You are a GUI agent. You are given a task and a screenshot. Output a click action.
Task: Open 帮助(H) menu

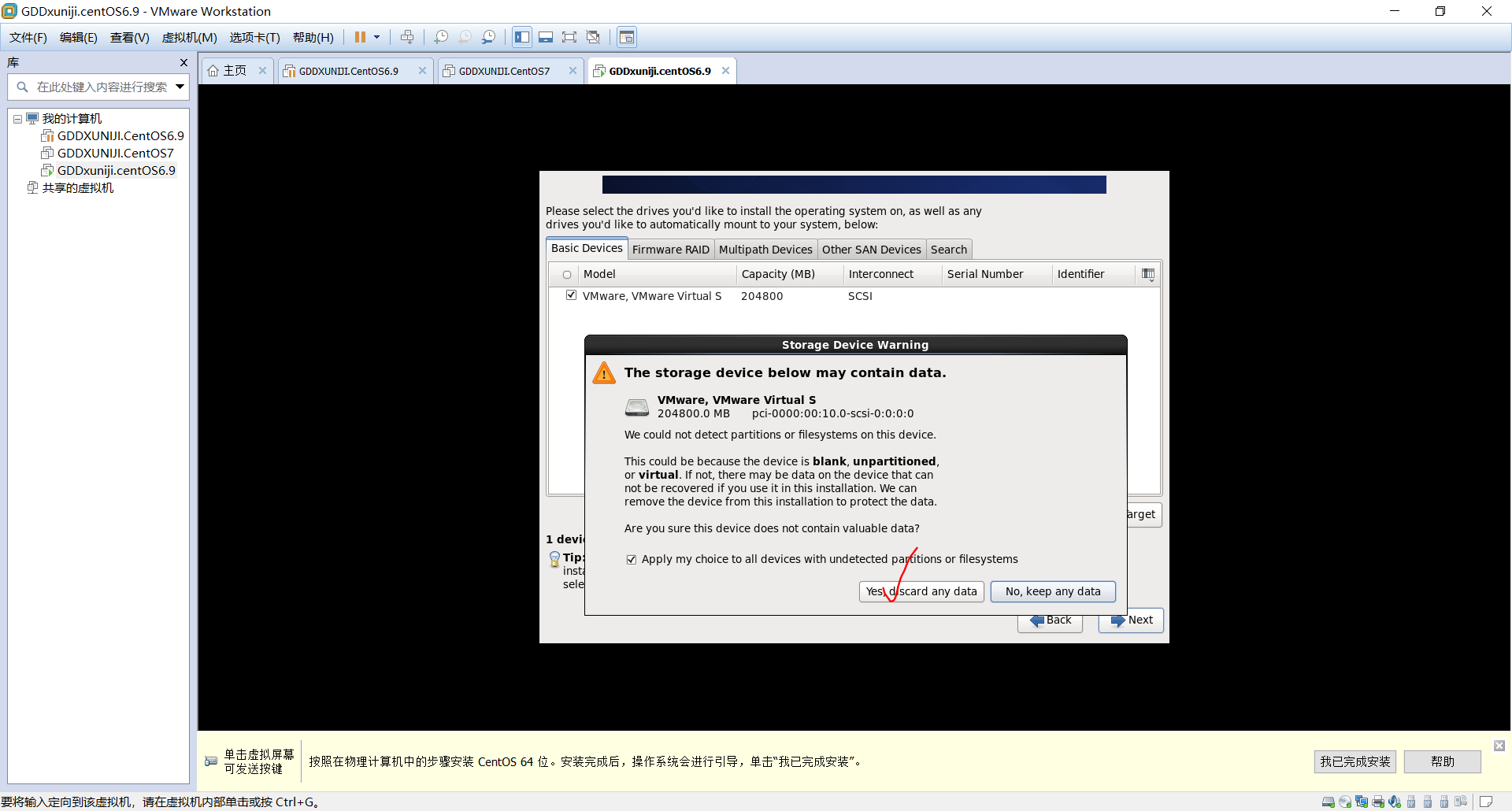(x=313, y=37)
